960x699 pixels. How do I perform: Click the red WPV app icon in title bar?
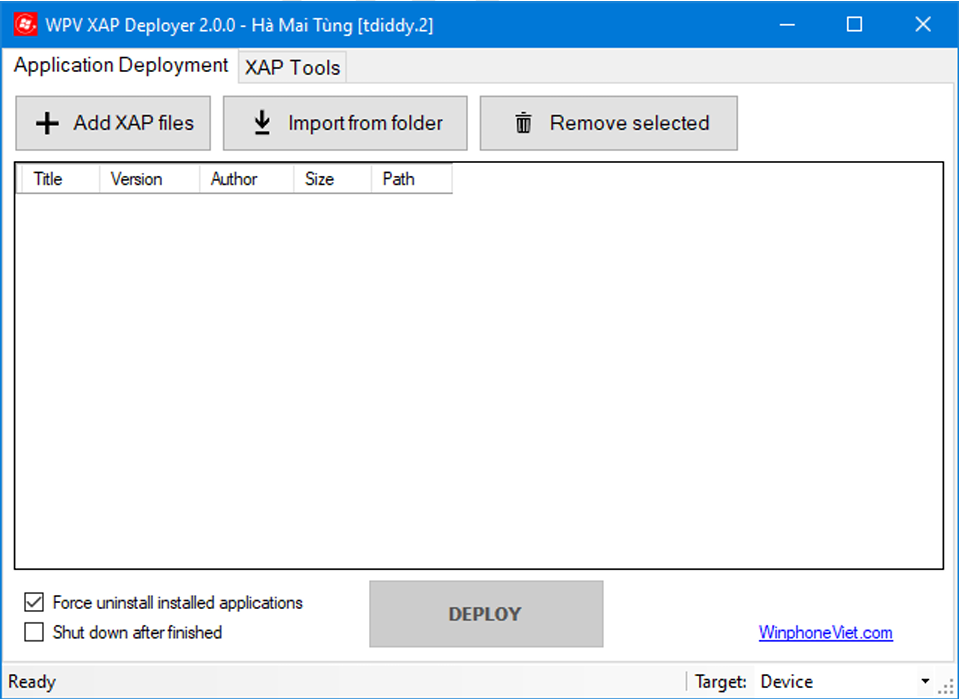point(25,25)
